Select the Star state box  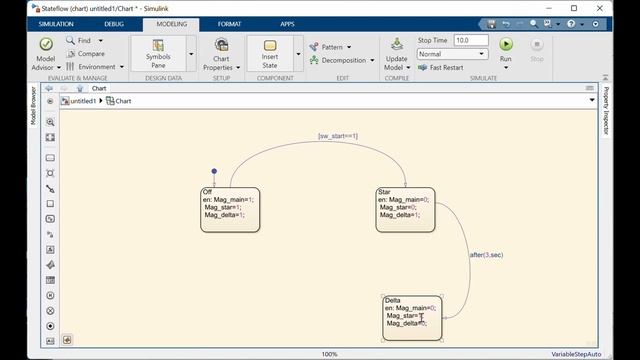click(x=405, y=210)
